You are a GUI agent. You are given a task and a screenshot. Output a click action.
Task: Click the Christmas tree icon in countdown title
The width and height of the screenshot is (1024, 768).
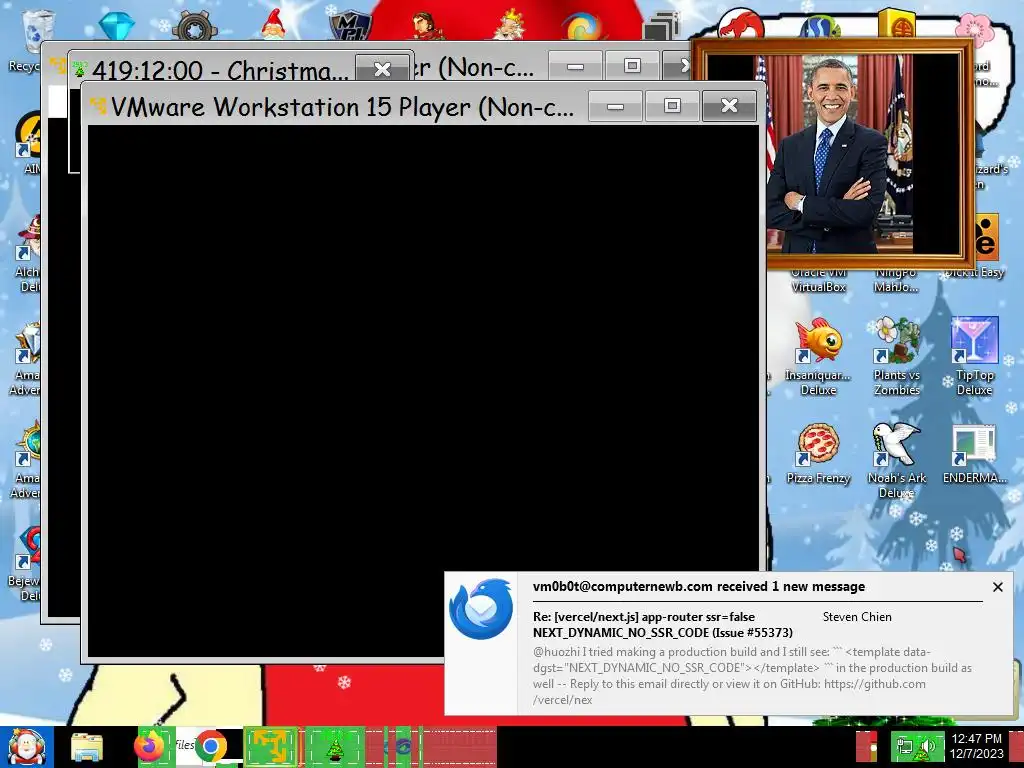point(80,68)
